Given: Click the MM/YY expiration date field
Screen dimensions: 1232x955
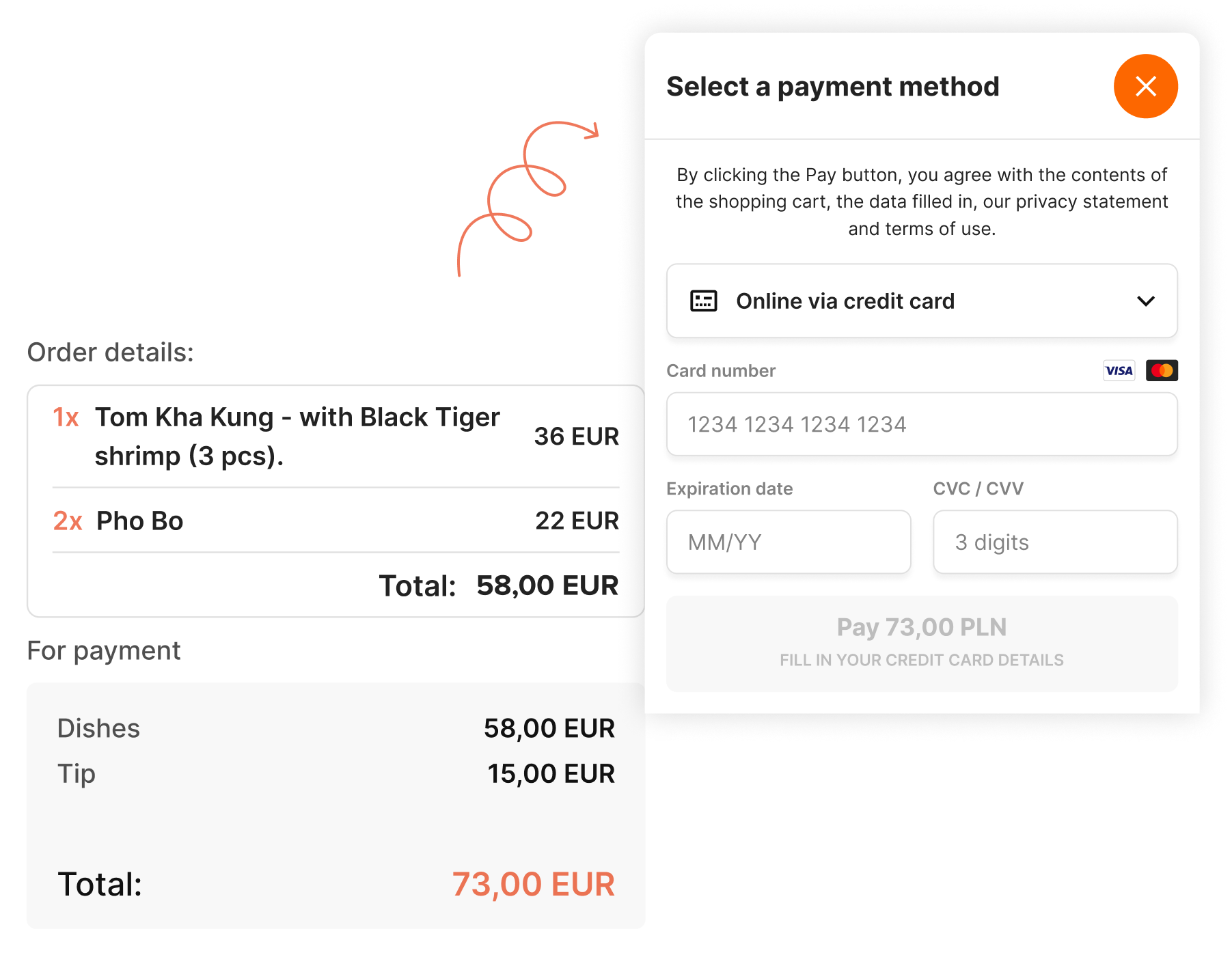Looking at the screenshot, I should tap(788, 542).
